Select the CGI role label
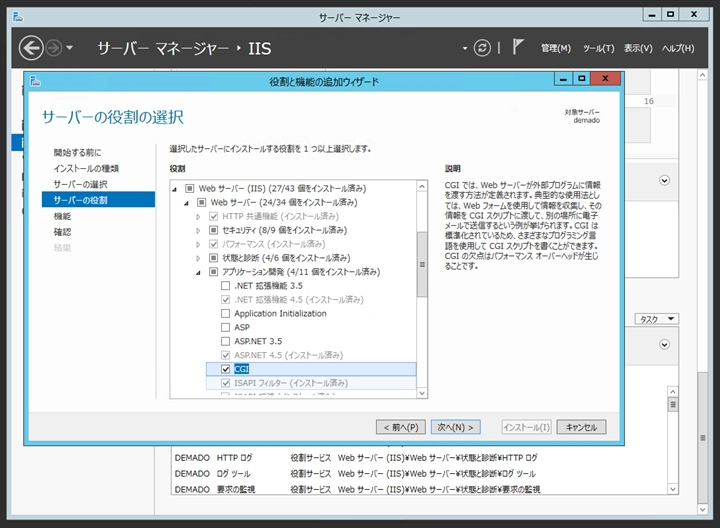The width and height of the screenshot is (720, 528). pyautogui.click(x=242, y=369)
